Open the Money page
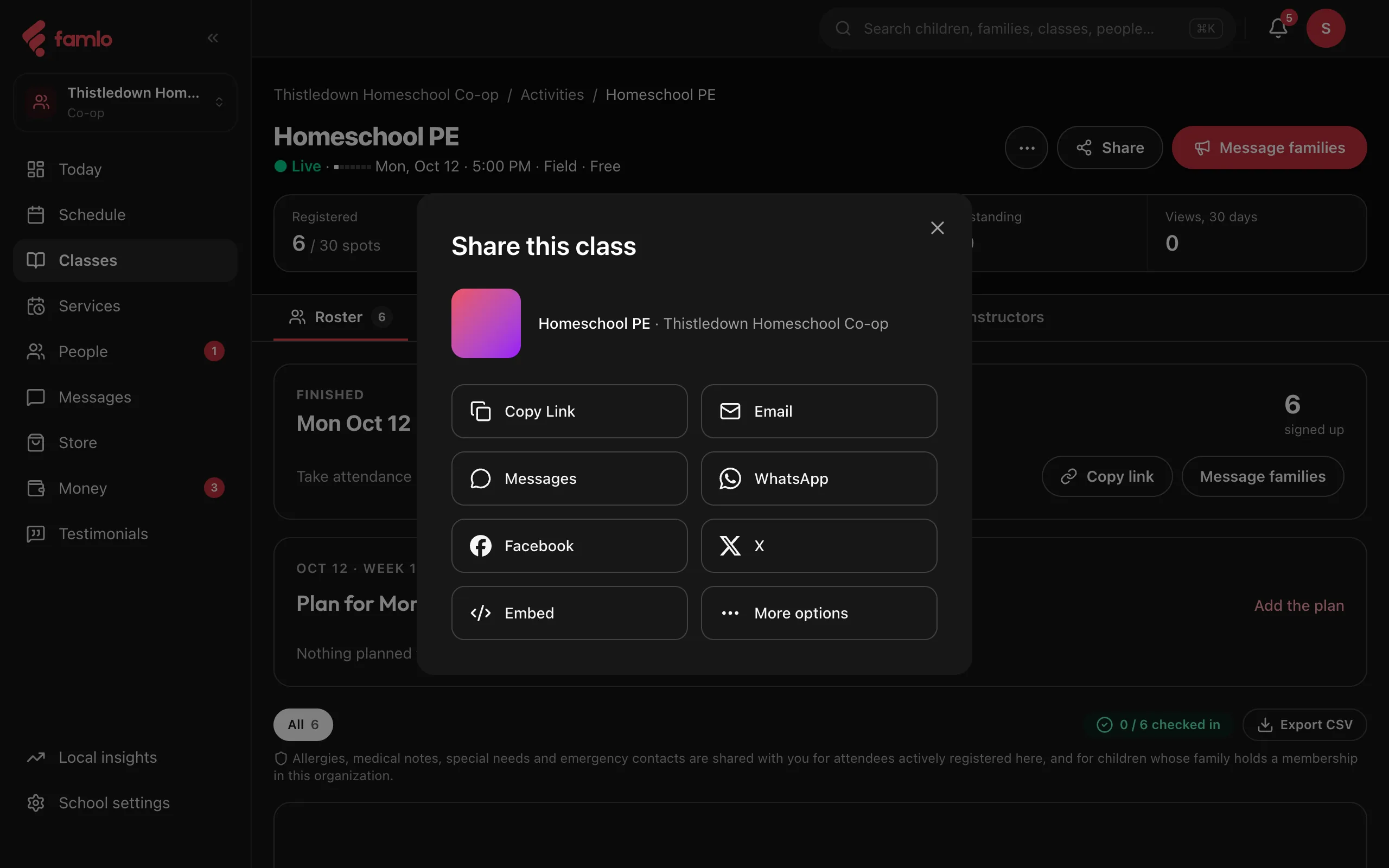This screenshot has width=1389, height=868. coord(125,488)
